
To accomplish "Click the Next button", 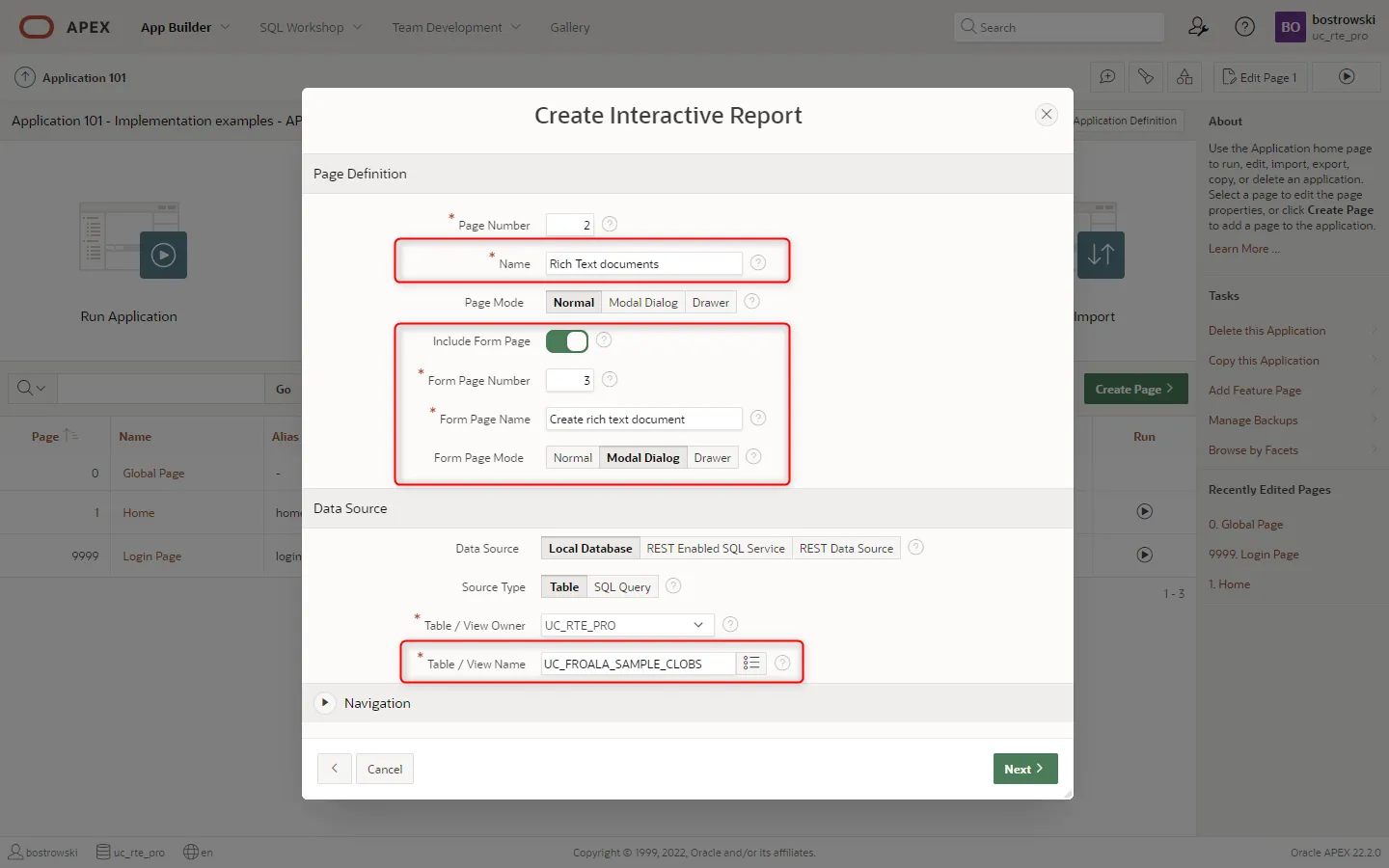I will click(x=1024, y=769).
